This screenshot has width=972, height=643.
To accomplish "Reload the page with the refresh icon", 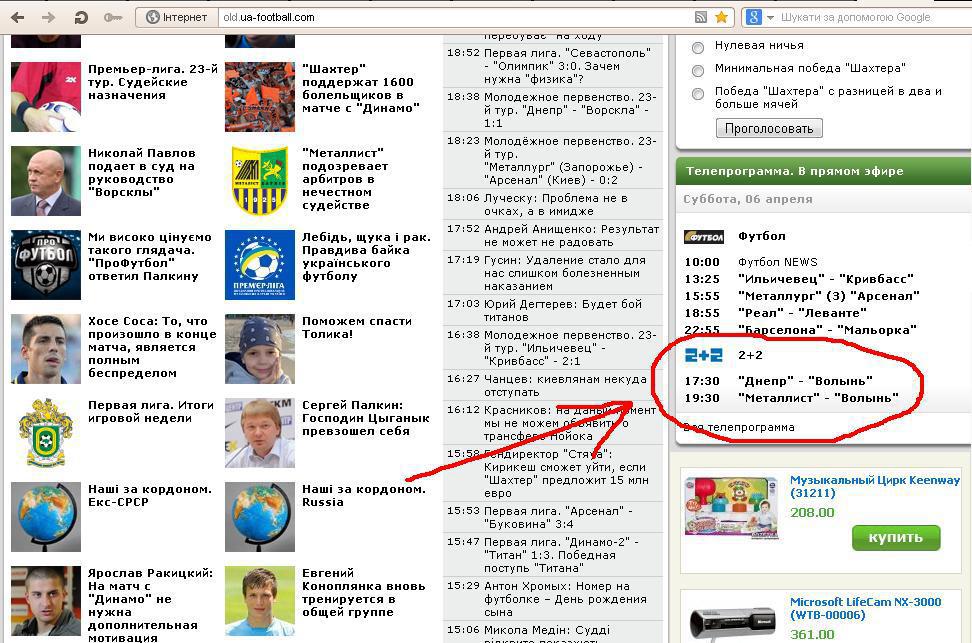I will pos(81,17).
